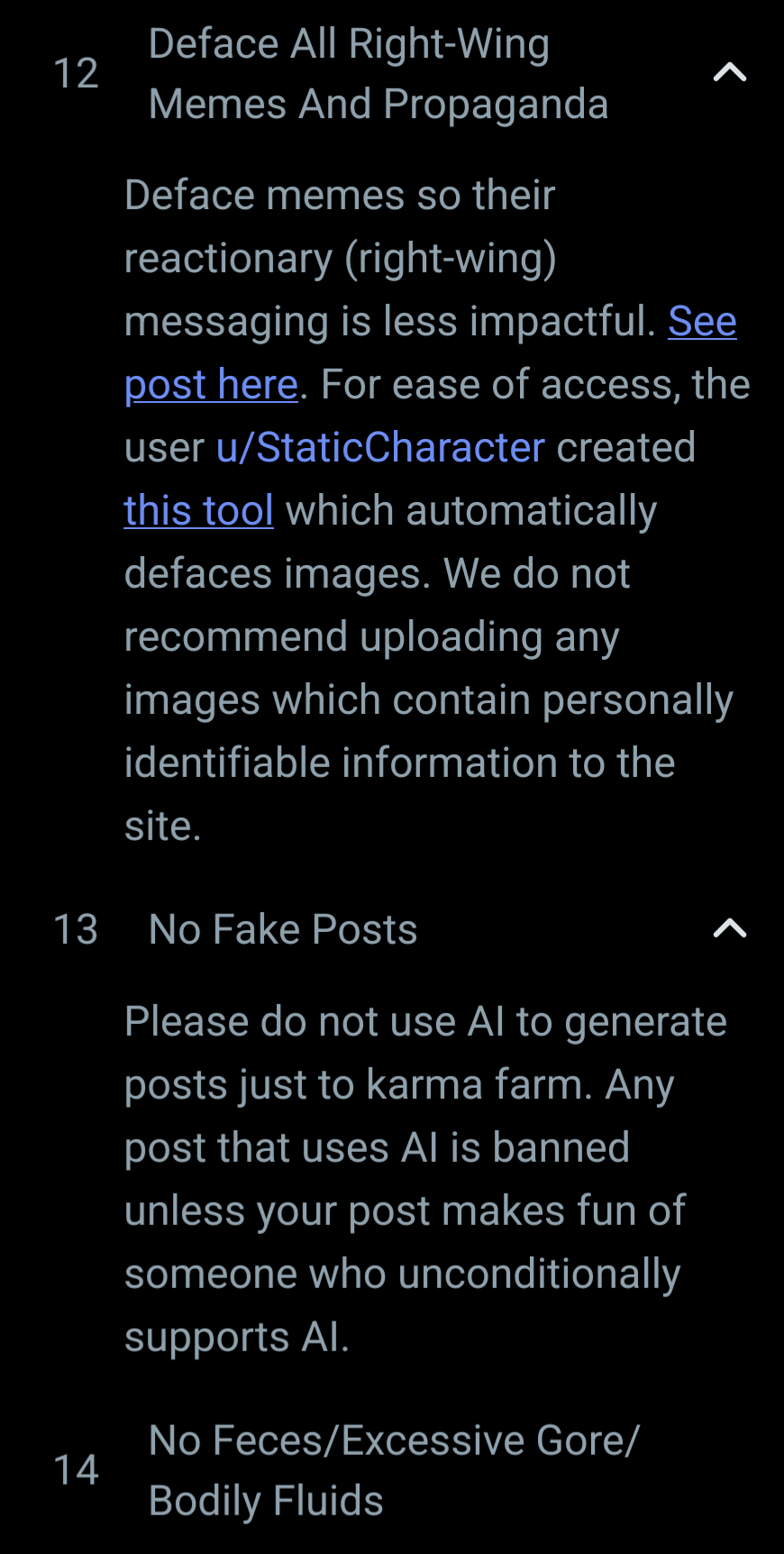Screen dimensions: 784x1554
Task: Tap rule number 13
Action: click(x=76, y=929)
